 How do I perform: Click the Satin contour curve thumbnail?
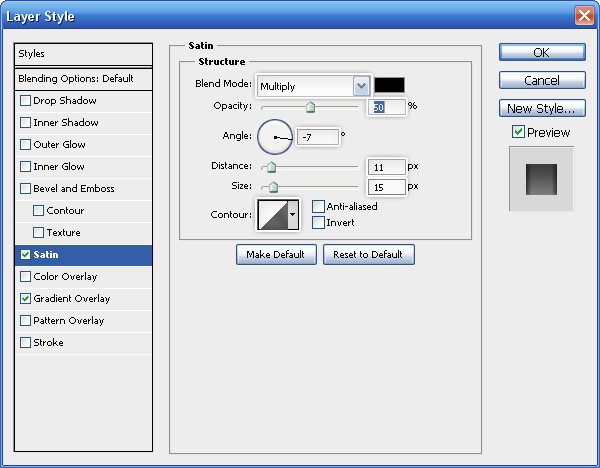point(272,213)
